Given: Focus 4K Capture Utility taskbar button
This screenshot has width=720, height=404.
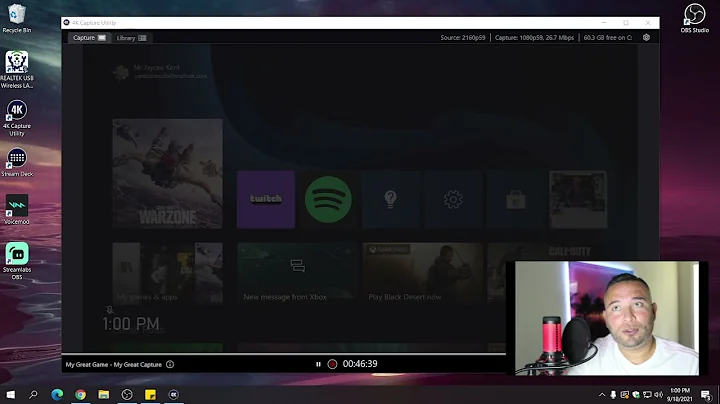Looking at the screenshot, I should click(x=174, y=394).
